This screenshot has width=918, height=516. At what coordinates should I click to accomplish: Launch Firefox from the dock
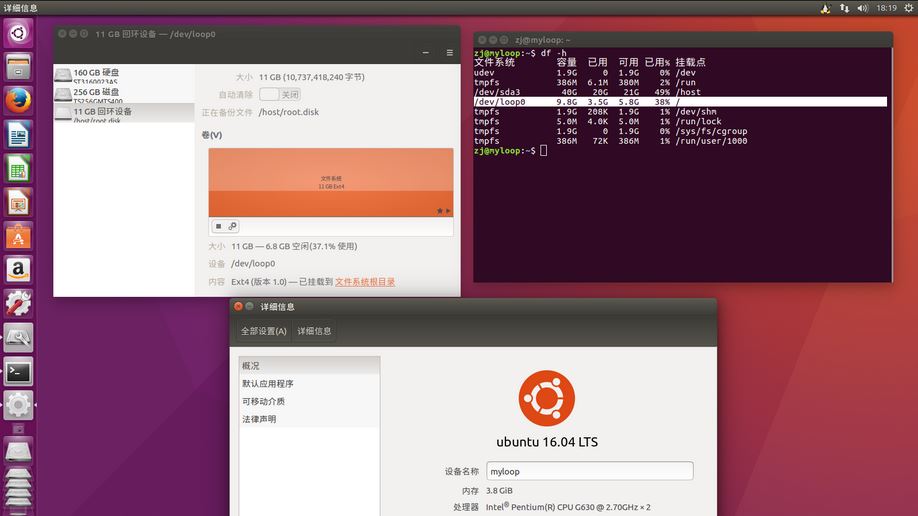pyautogui.click(x=18, y=100)
